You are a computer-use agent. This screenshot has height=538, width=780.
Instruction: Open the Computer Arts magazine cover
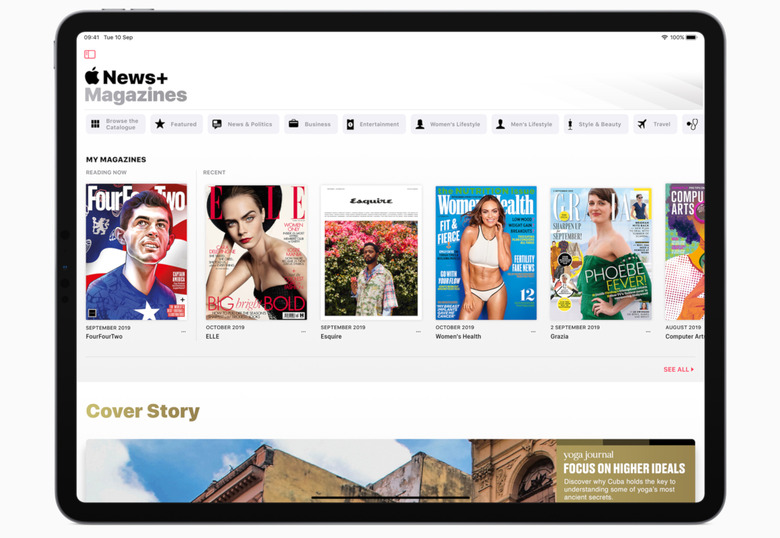click(x=685, y=252)
